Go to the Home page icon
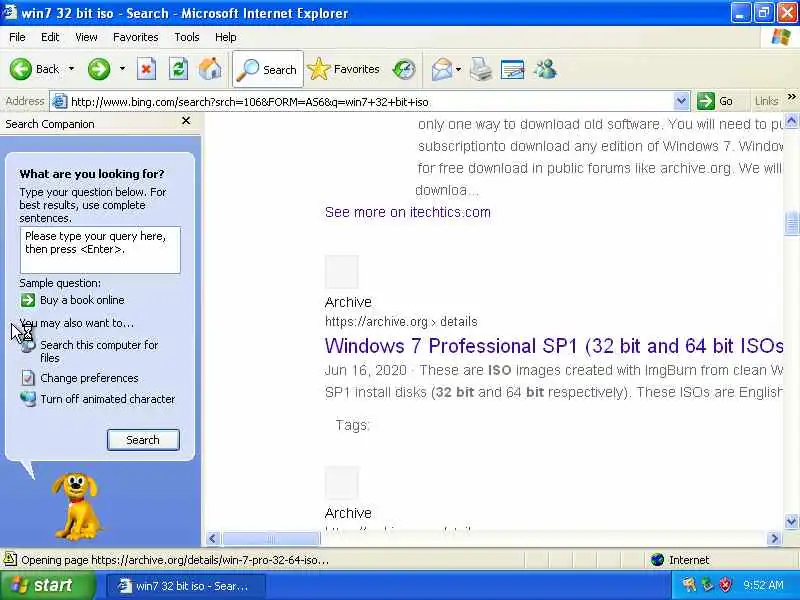Screen dimensions: 800x600 pyautogui.click(x=210, y=69)
